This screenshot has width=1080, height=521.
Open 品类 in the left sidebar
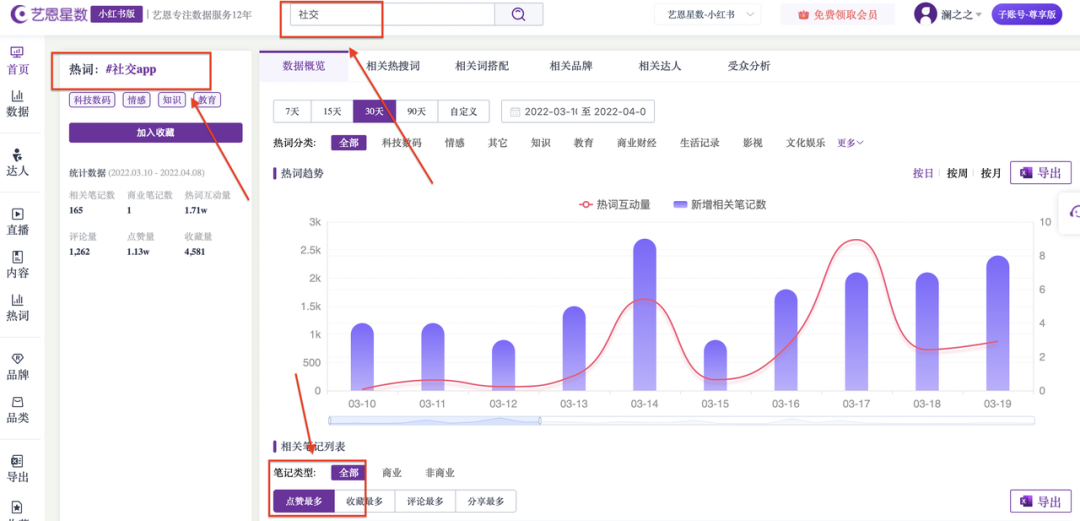tap(18, 409)
